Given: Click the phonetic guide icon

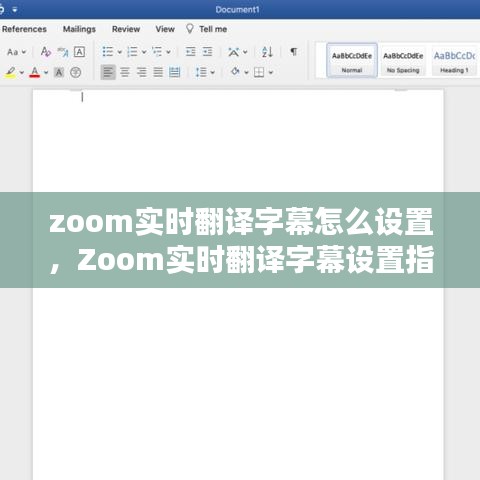Looking at the screenshot, I should (x=63, y=52).
